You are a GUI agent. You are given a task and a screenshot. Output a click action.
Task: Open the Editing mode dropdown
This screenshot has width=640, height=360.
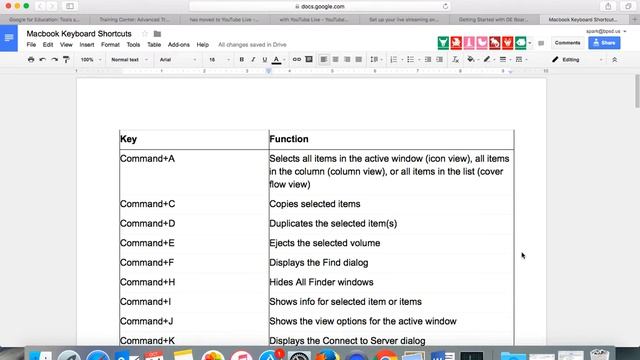[x=577, y=60]
